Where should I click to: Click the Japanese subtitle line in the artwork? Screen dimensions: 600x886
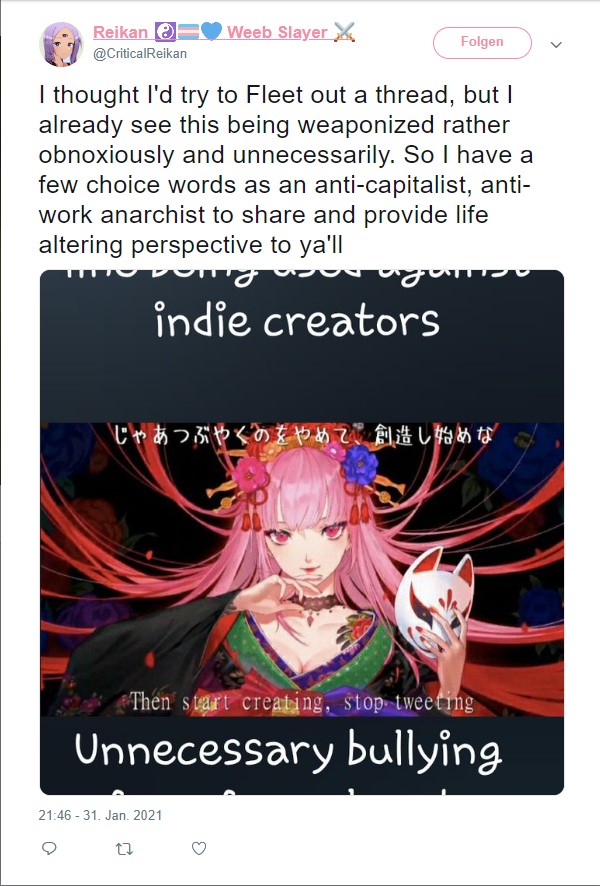pos(303,436)
